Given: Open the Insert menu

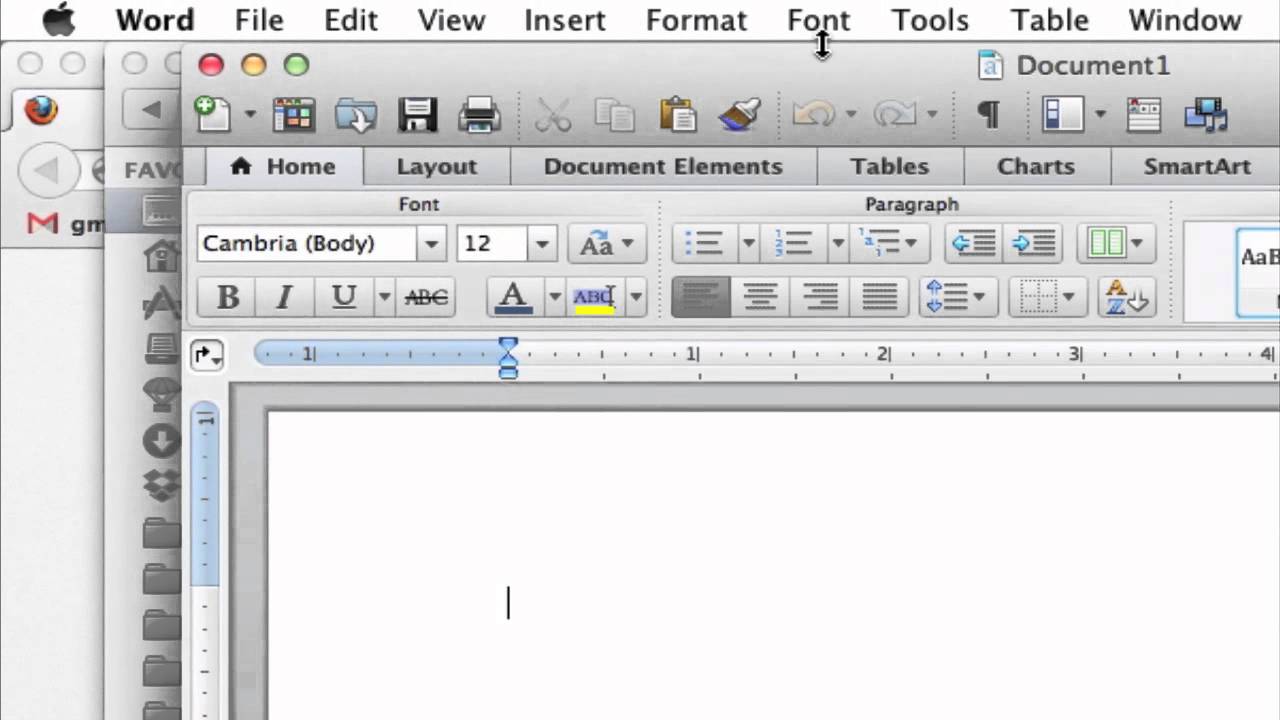Looking at the screenshot, I should pos(565,20).
